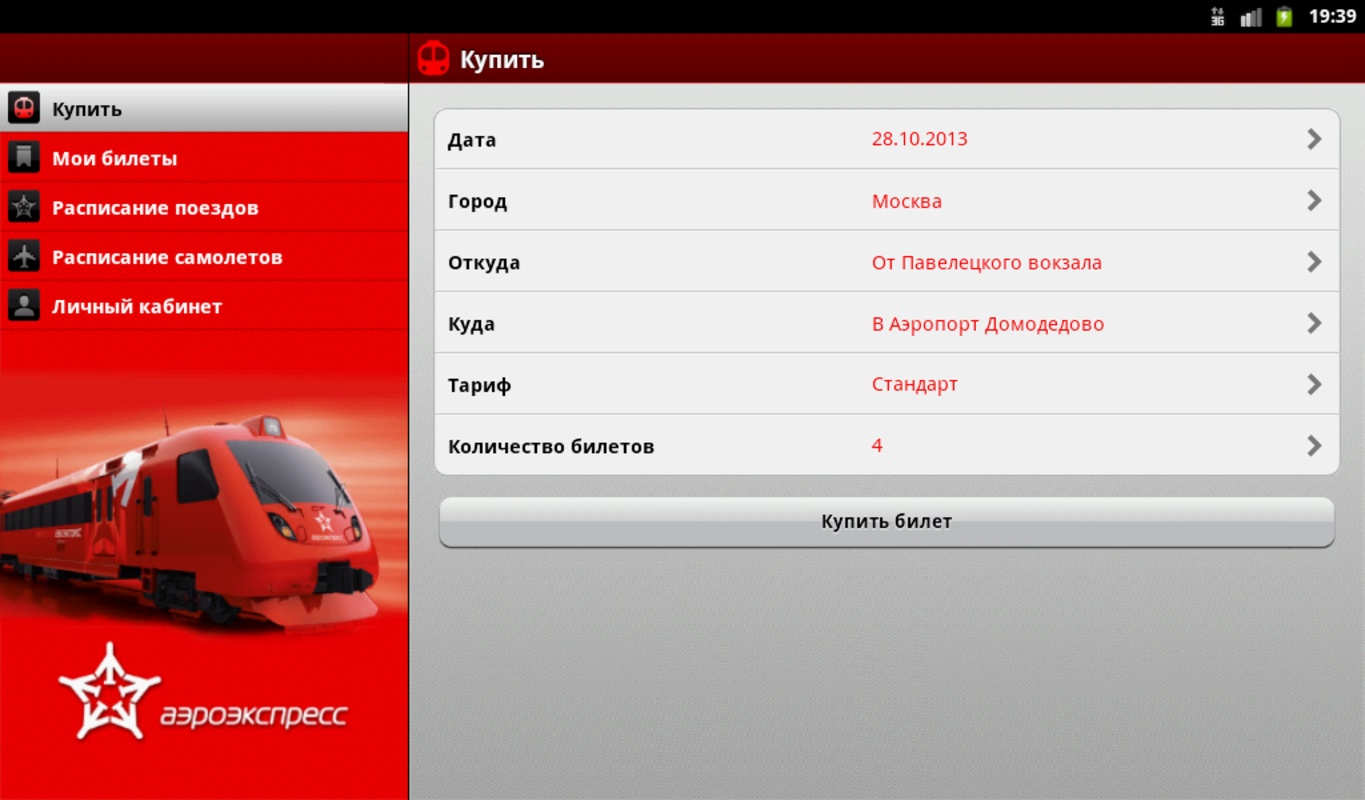Choose destination В Аэропорт Домодедово
The width and height of the screenshot is (1365, 800).
tap(987, 324)
